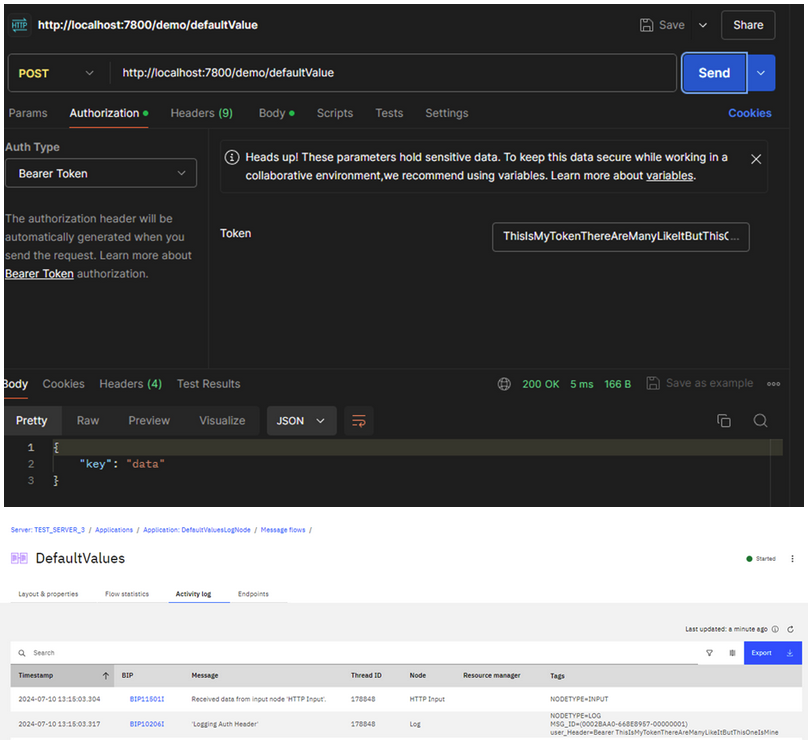Viewport: 810px width, 744px height.
Task: Click the search response magnifier icon
Action: tap(760, 421)
